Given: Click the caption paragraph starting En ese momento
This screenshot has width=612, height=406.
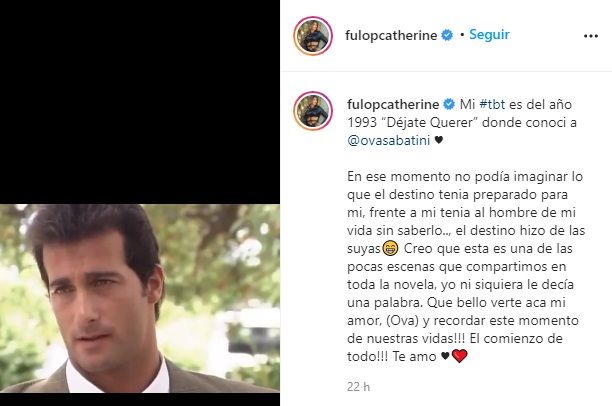Looking at the screenshot, I should point(466,266).
